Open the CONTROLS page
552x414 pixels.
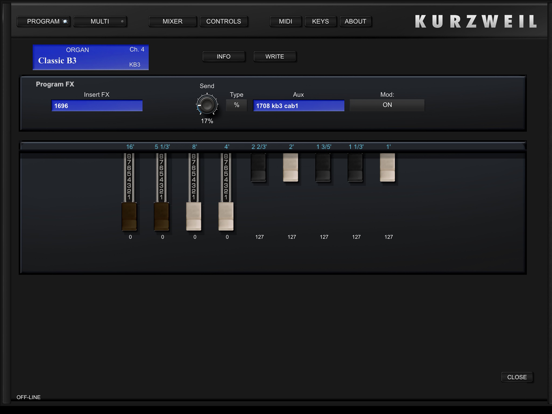tap(224, 21)
